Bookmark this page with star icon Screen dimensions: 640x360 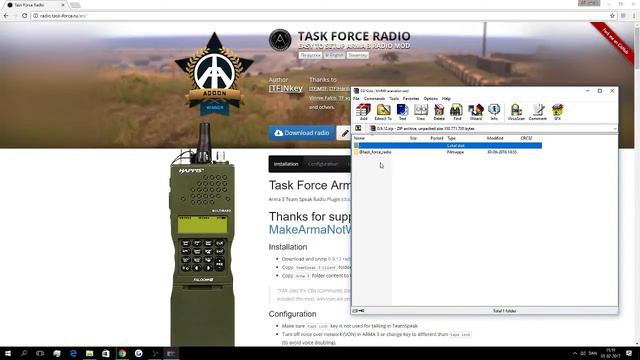click(612, 16)
